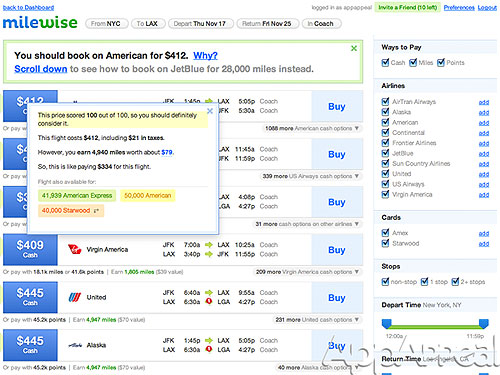Open the From NYC selector

107,24
